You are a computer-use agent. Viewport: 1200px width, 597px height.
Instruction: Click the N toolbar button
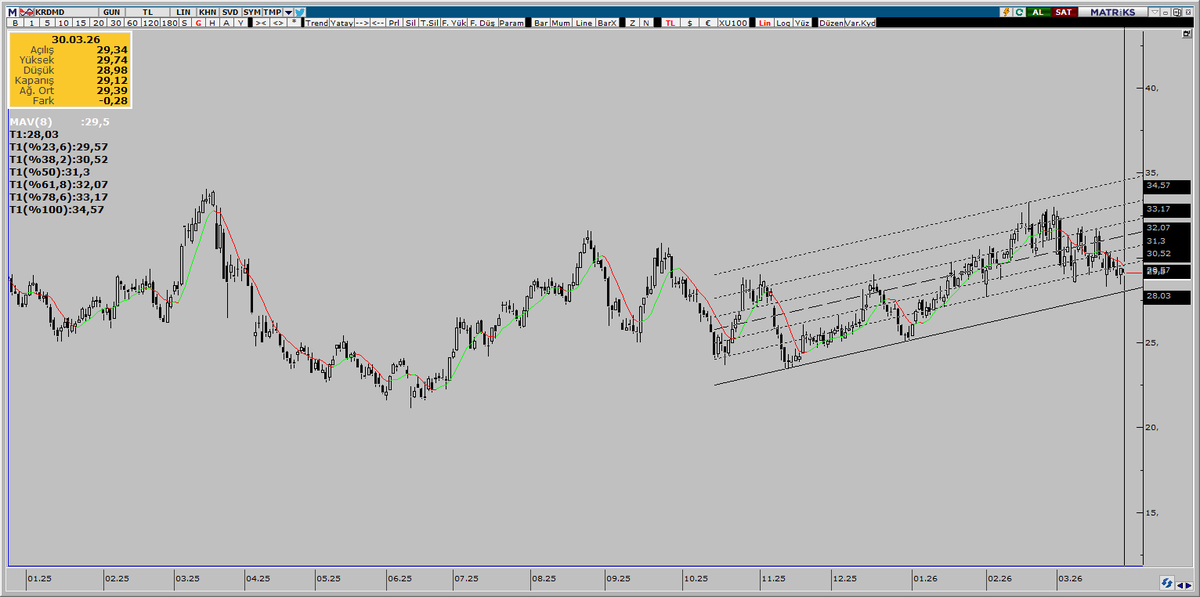click(646, 23)
